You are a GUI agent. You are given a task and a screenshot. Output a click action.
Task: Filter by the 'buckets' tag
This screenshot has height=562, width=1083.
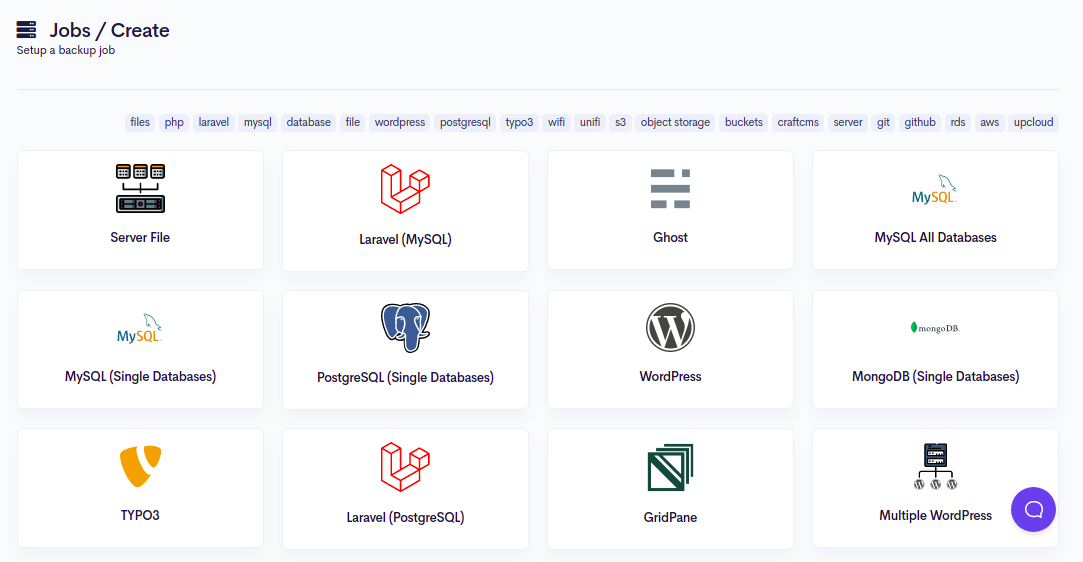point(744,122)
